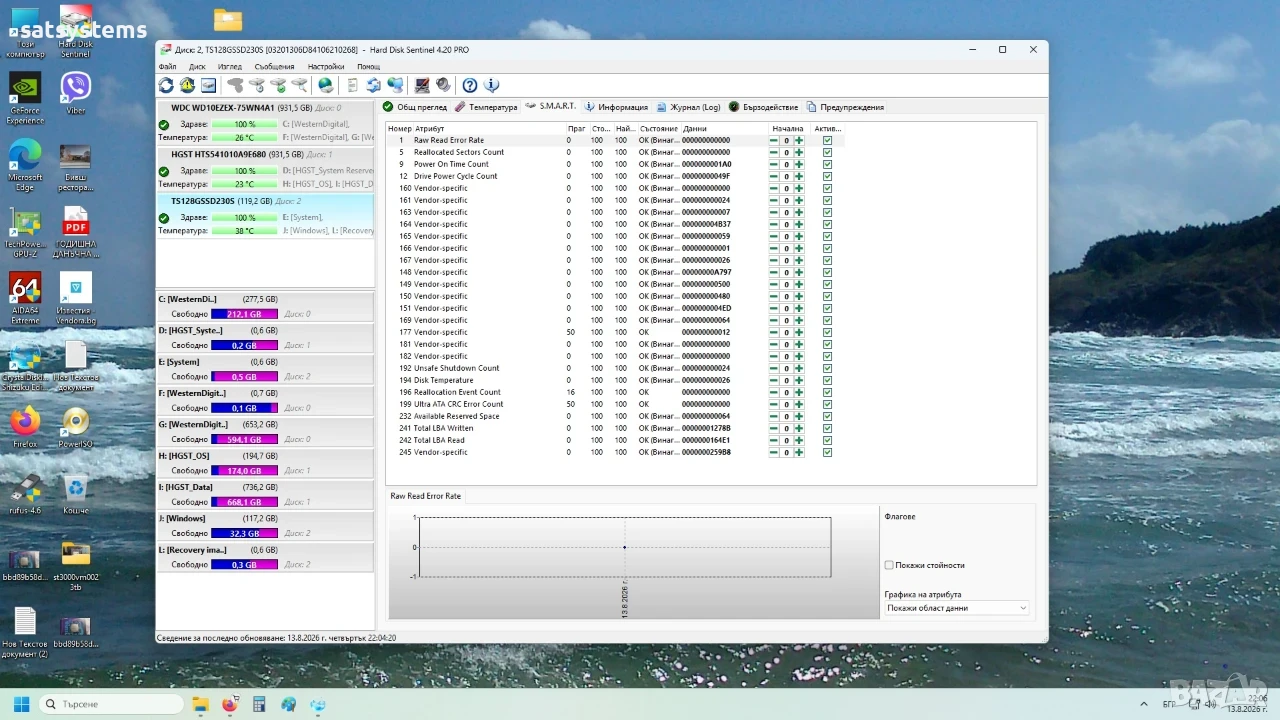Increase offset for Power On Time Count

click(x=799, y=164)
